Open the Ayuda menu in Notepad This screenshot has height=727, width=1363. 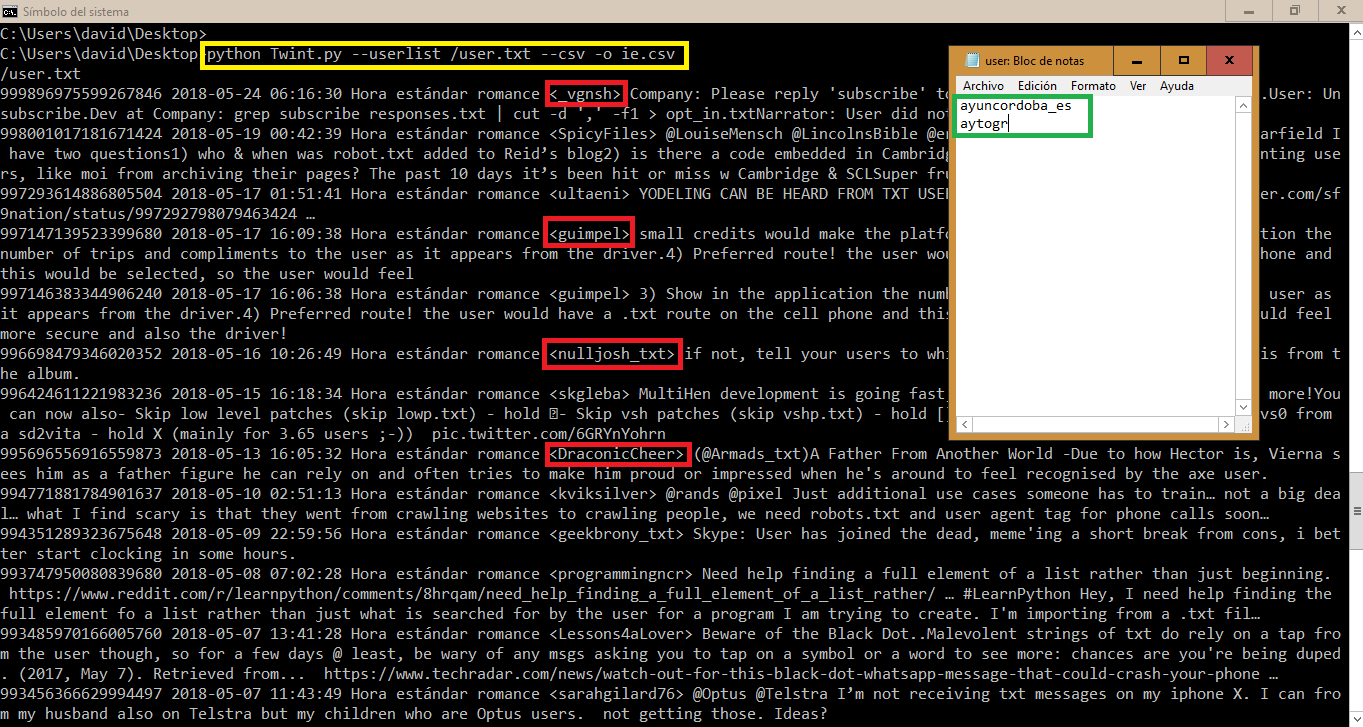pos(1177,86)
